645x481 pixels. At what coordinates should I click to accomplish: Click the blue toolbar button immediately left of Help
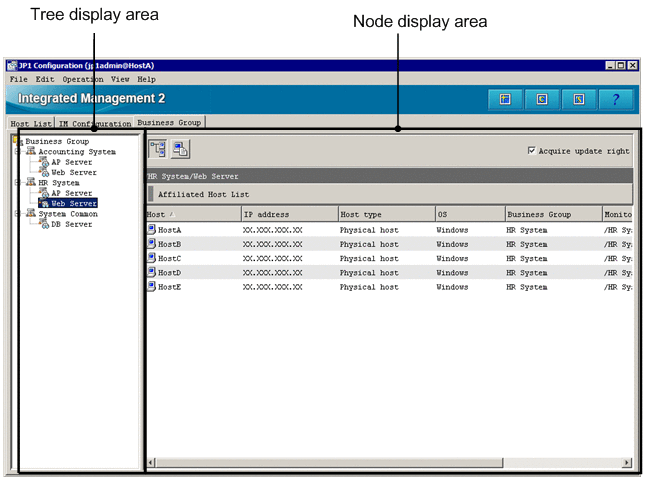pyautogui.click(x=578, y=99)
